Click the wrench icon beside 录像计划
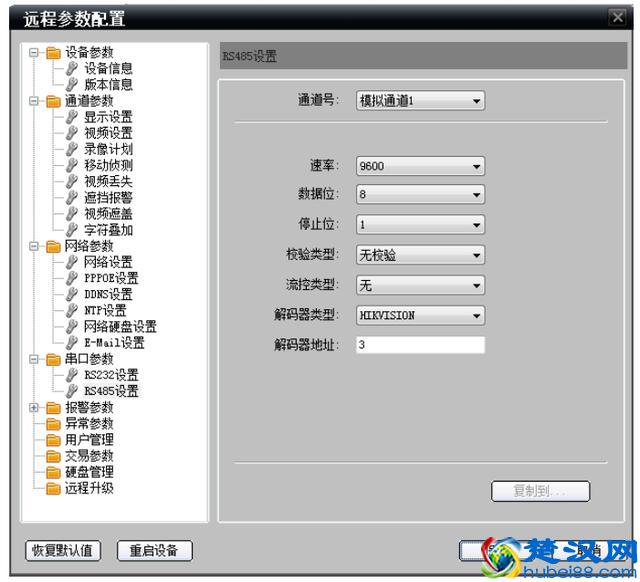Viewport: 640px width, 582px height. 72,149
